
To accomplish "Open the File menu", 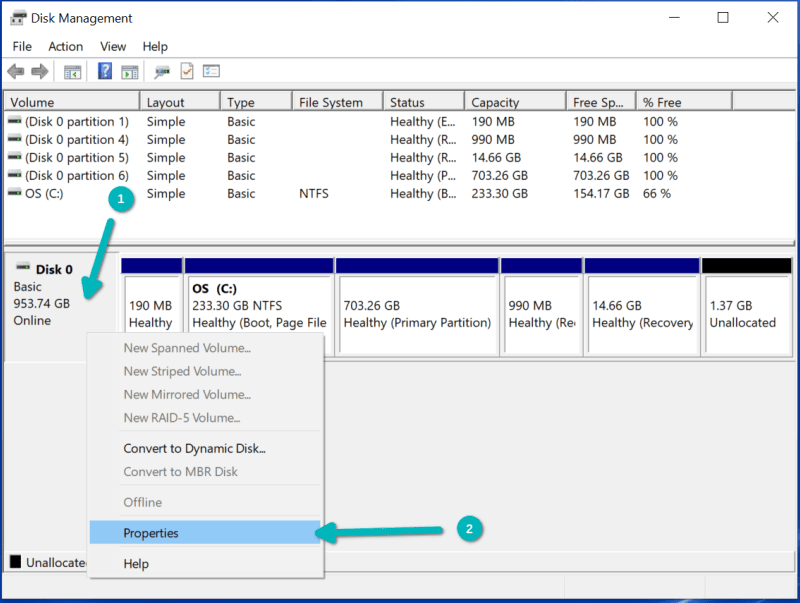I will point(22,46).
